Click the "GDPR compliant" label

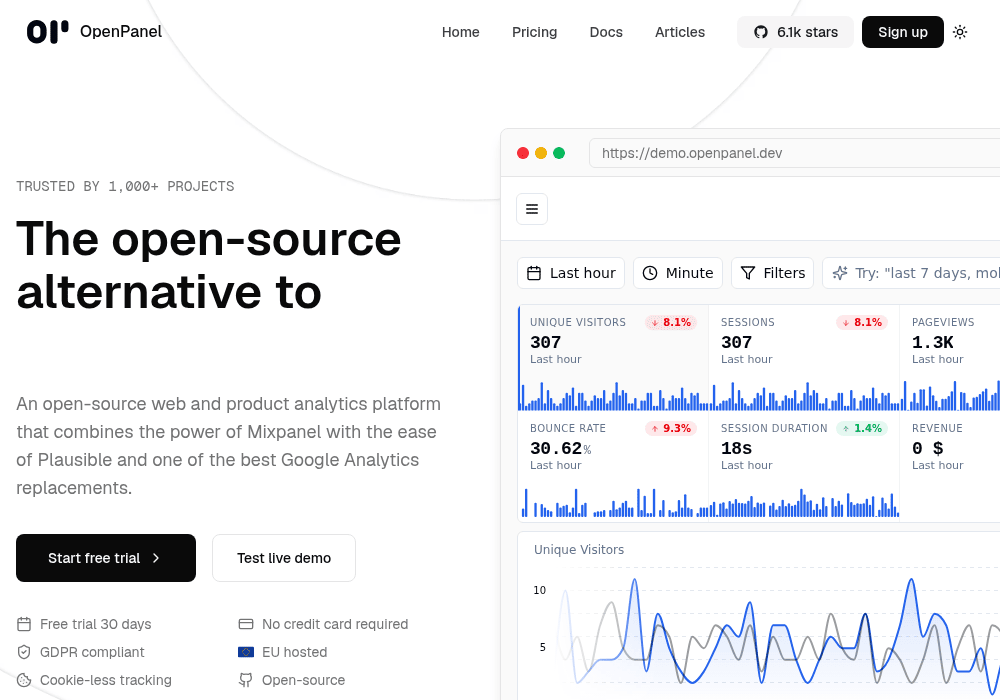click(92, 652)
